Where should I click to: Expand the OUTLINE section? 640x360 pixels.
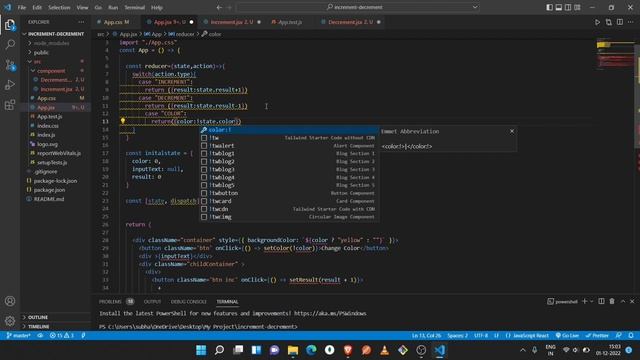56,317
